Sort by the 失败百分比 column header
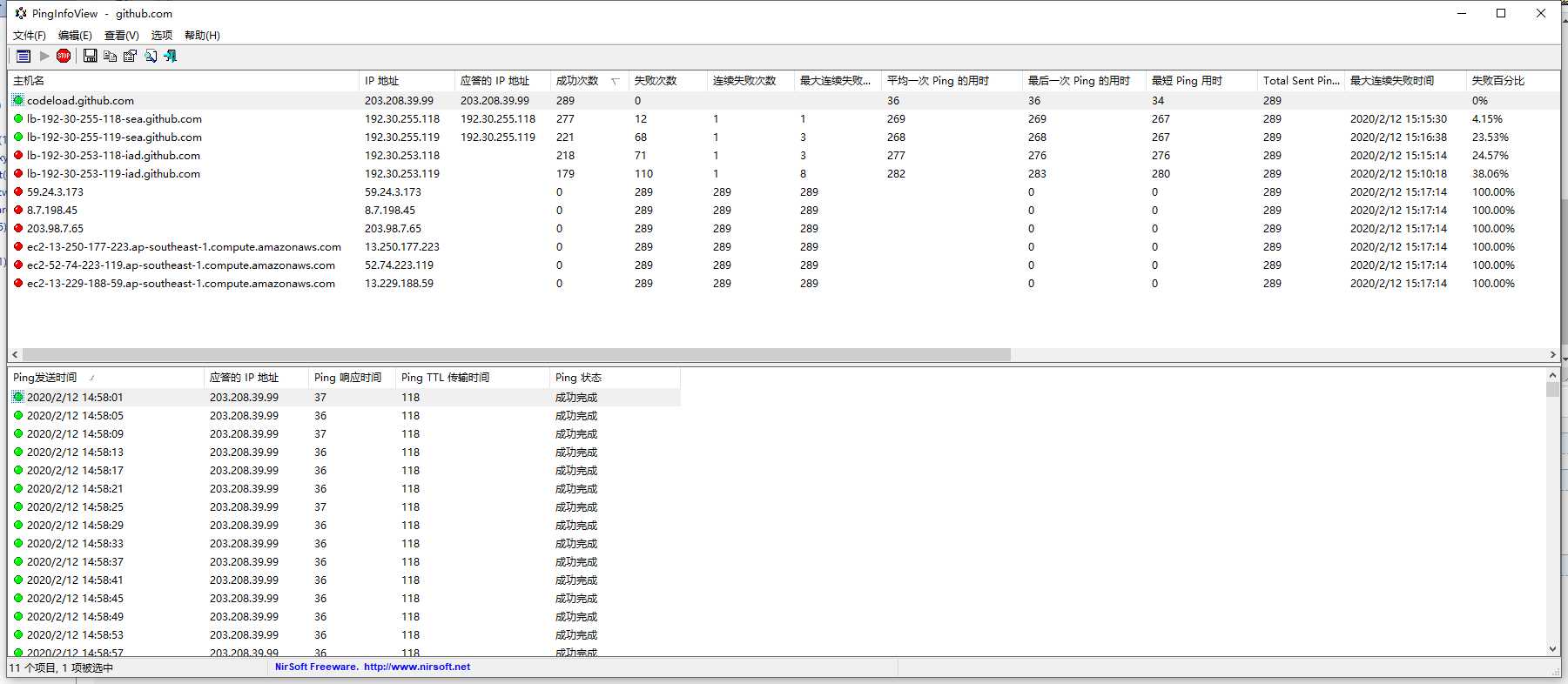1568x684 pixels. pyautogui.click(x=1513, y=81)
